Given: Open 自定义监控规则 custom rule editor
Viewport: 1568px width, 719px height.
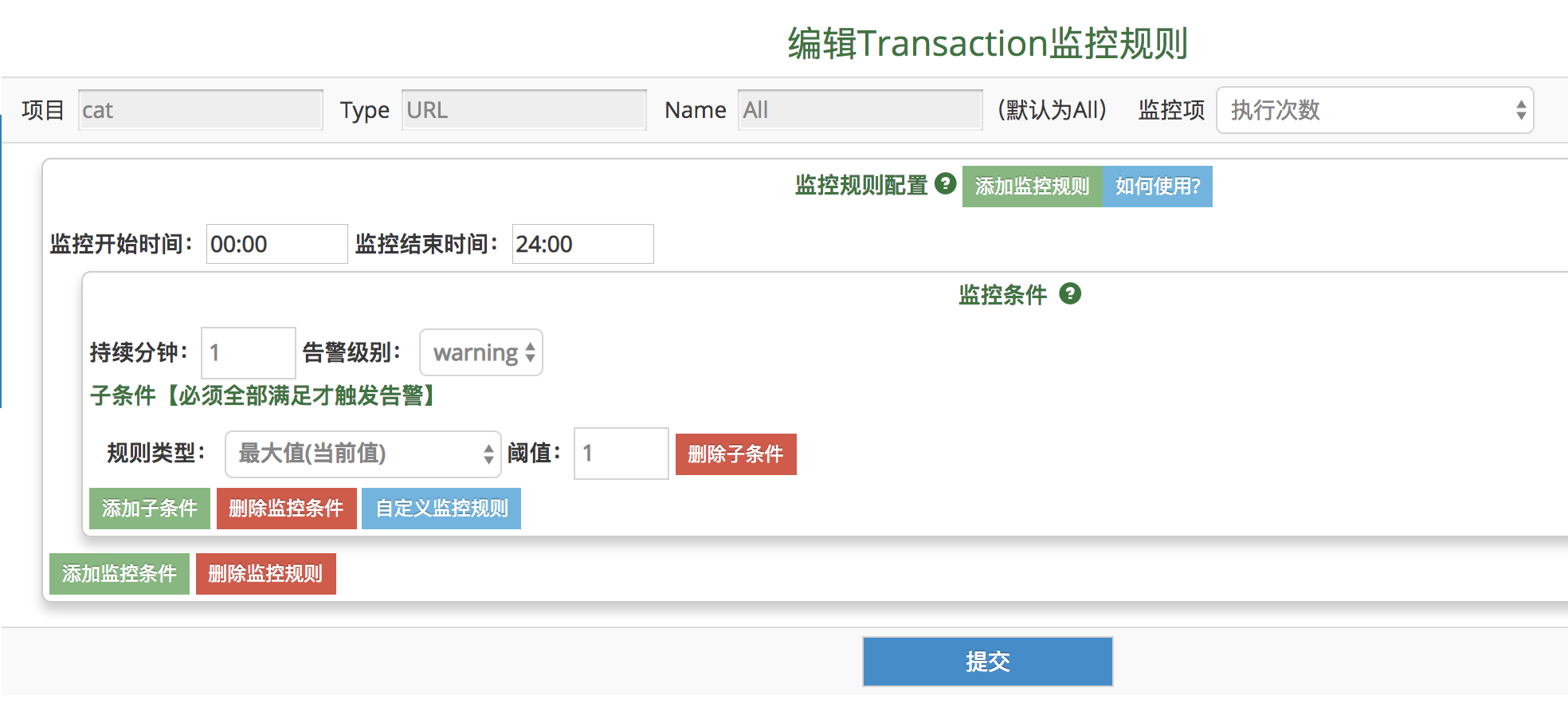Looking at the screenshot, I should click(440, 508).
